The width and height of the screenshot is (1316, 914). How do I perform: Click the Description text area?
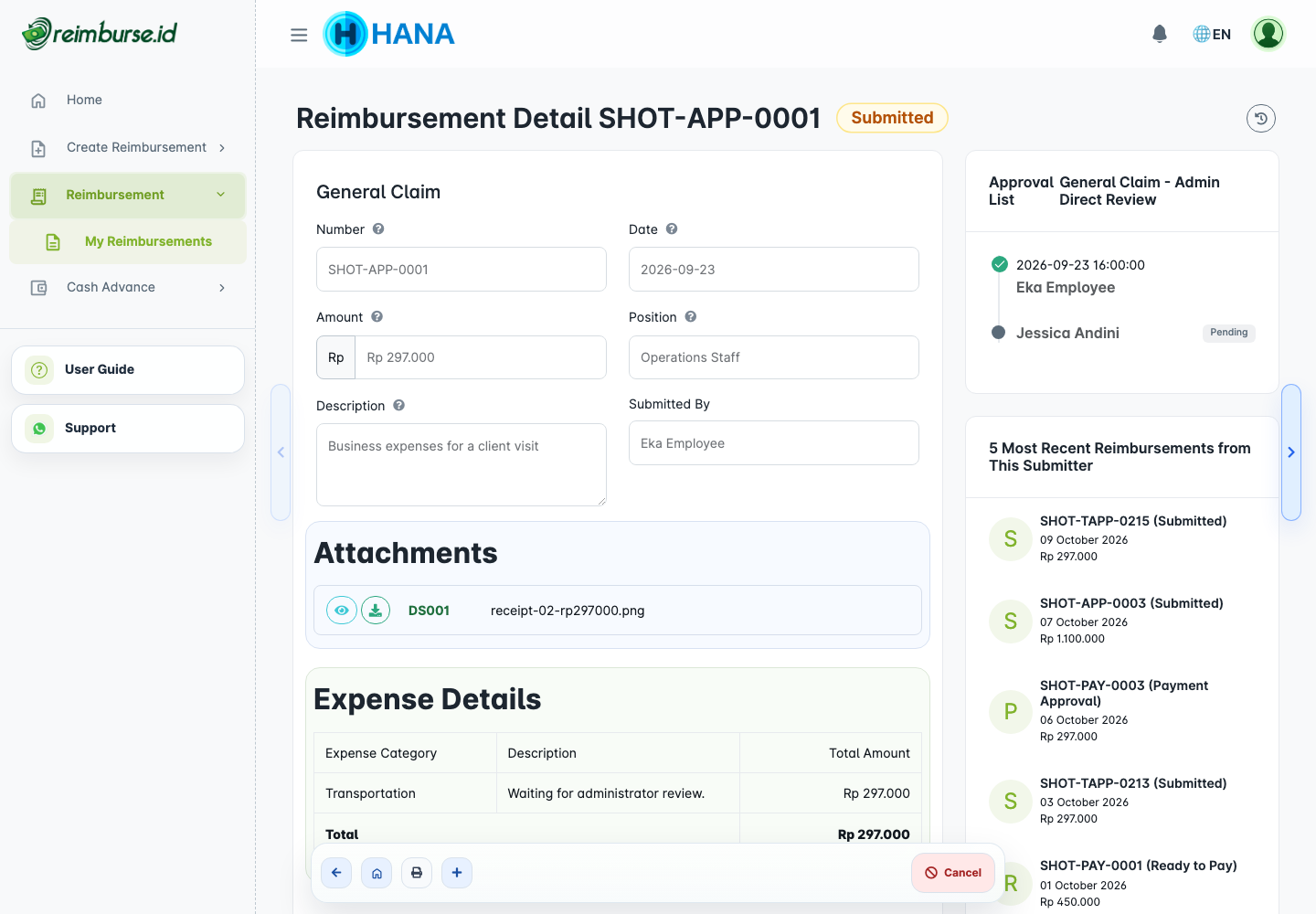(x=462, y=464)
